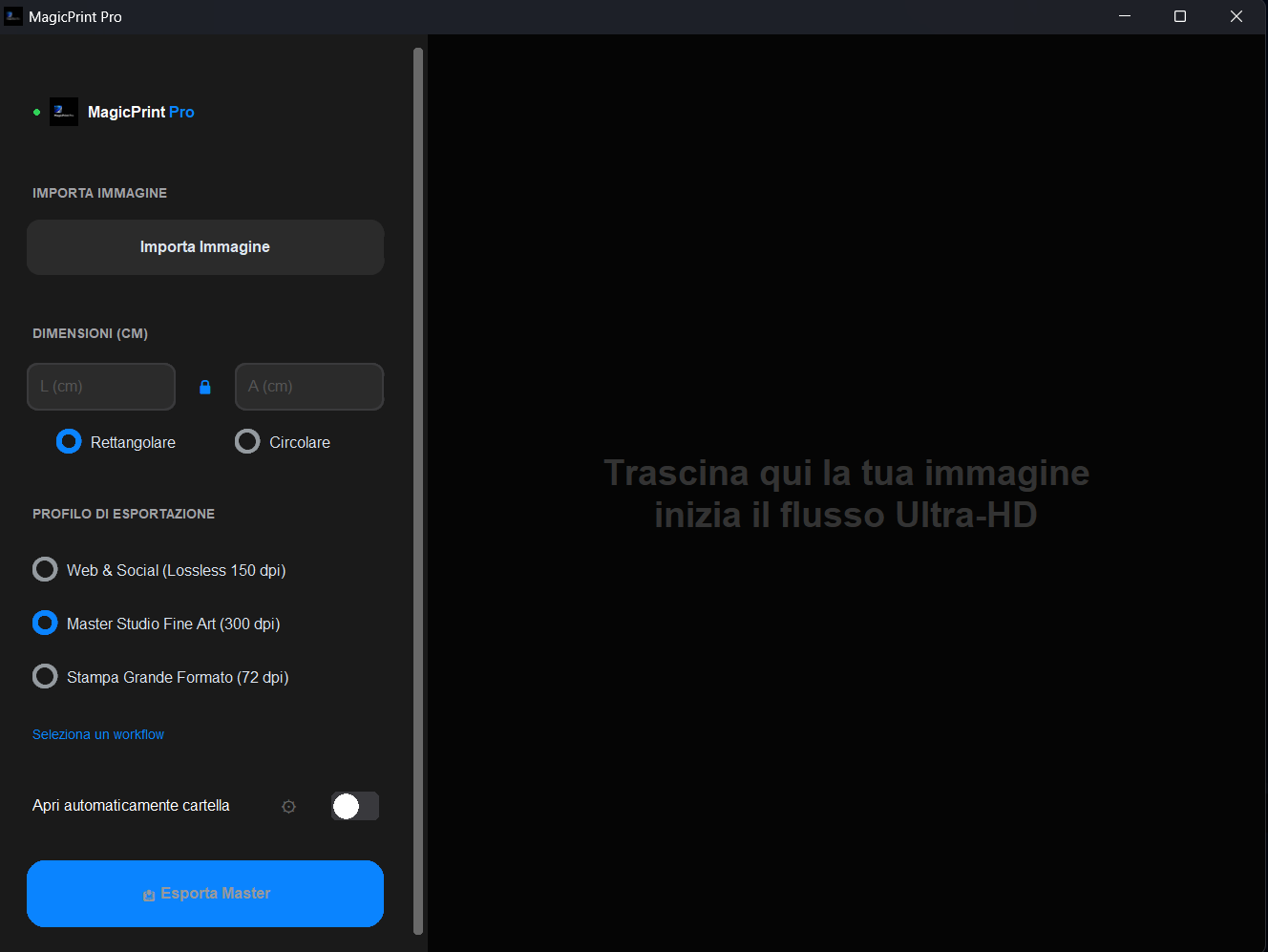
Task: Focus the A (cm) height field
Action: (309, 387)
